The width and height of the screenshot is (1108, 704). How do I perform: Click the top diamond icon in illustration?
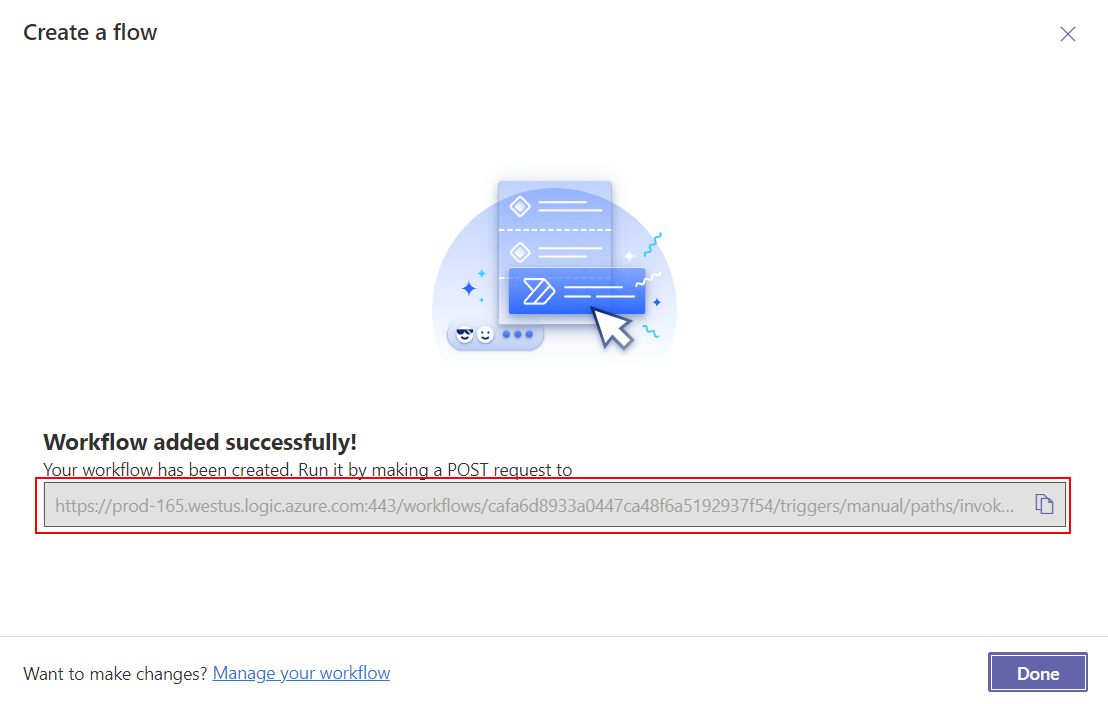[x=520, y=206]
